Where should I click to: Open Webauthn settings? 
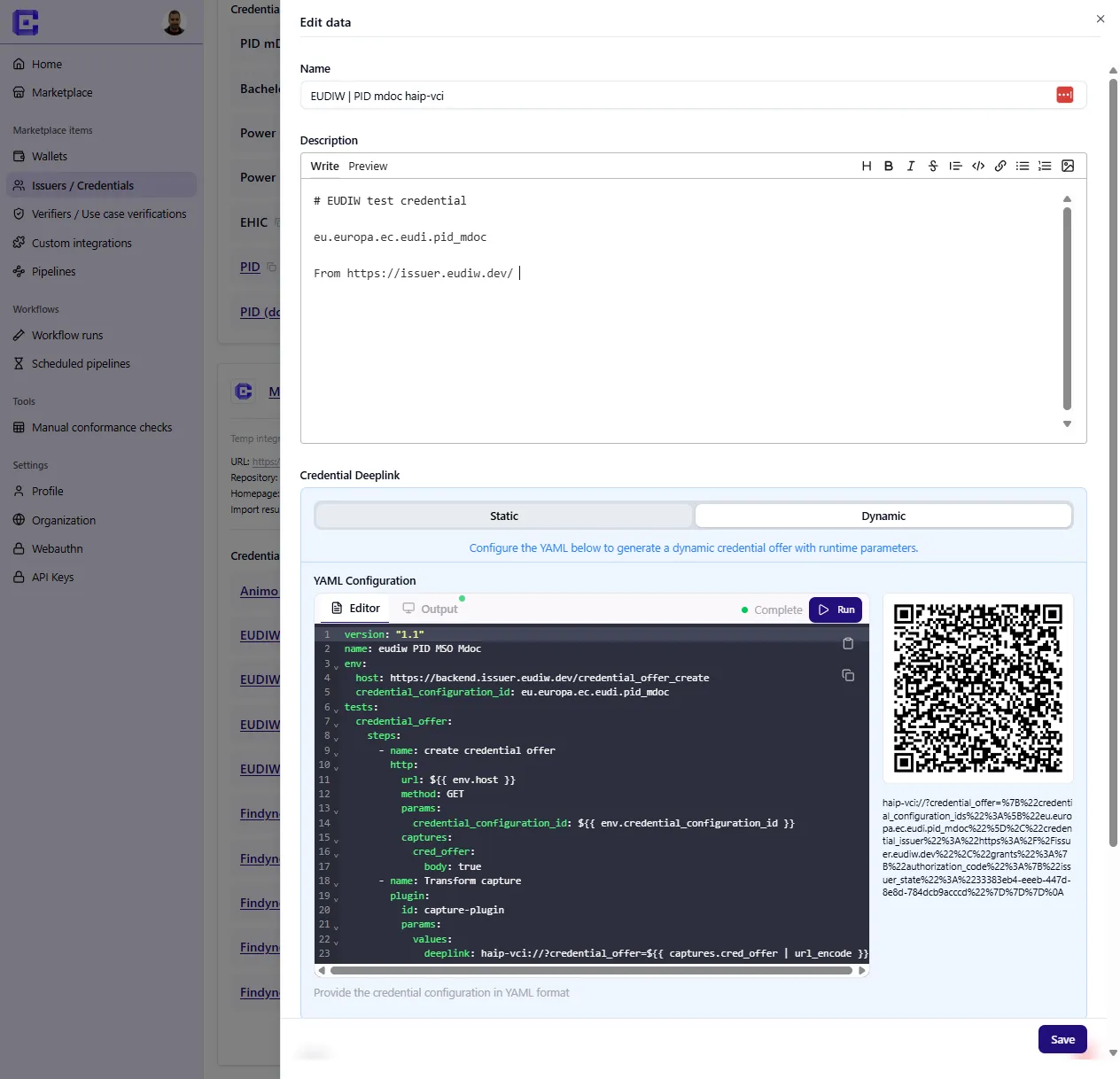click(x=57, y=548)
